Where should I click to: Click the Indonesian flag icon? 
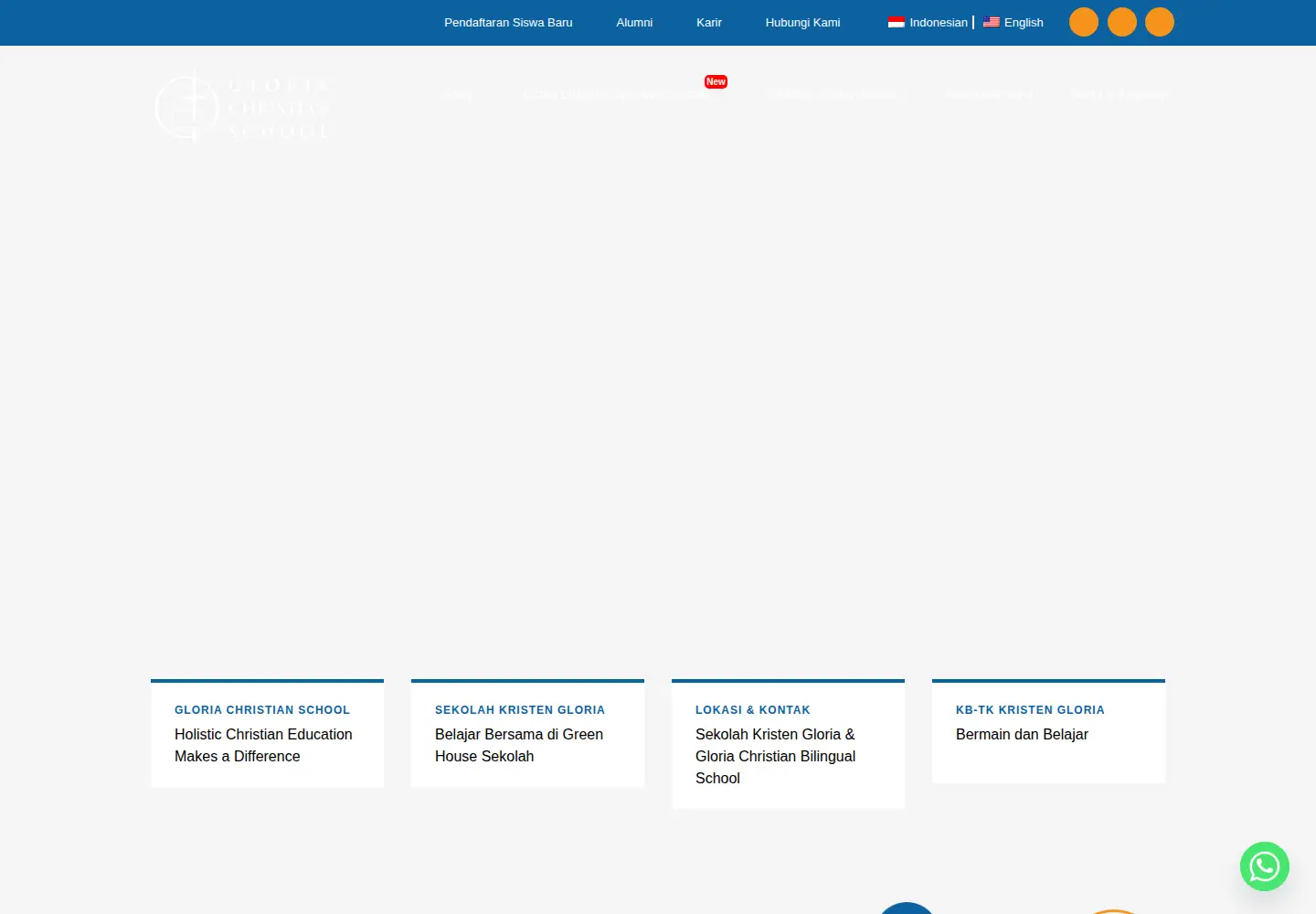[897, 22]
